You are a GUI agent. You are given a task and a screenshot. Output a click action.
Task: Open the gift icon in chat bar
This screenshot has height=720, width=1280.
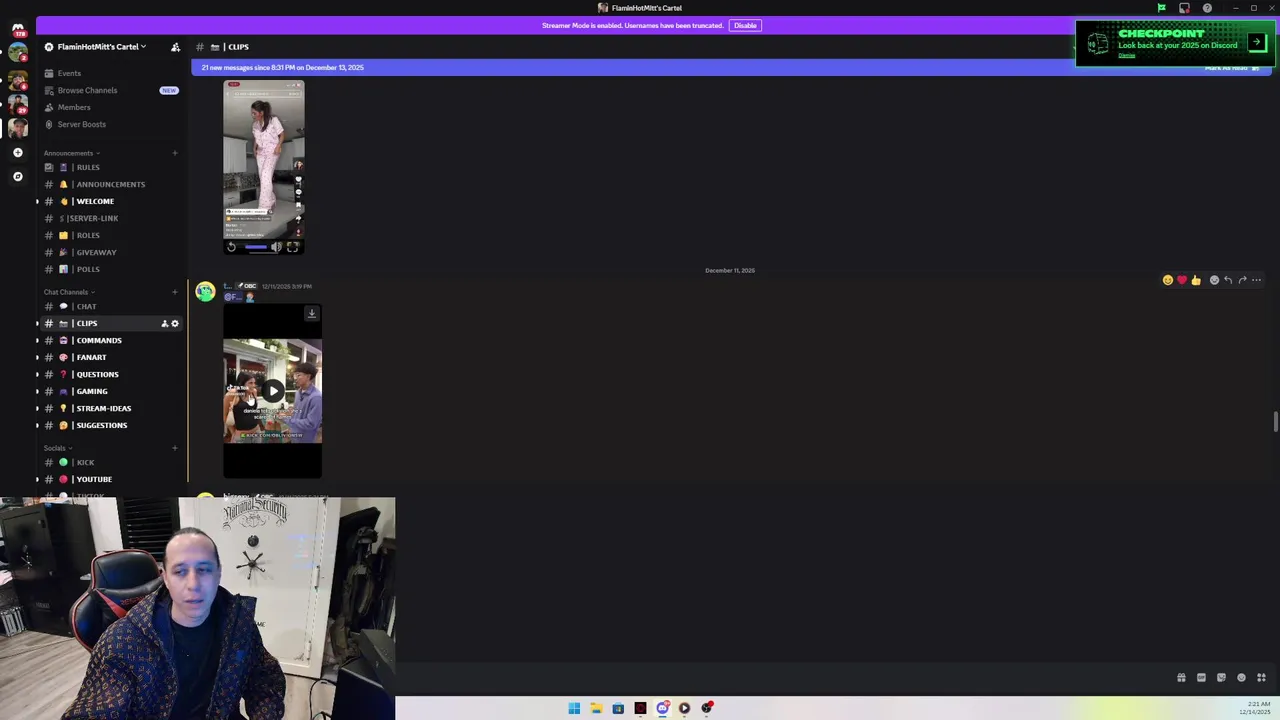pyautogui.click(x=1181, y=677)
